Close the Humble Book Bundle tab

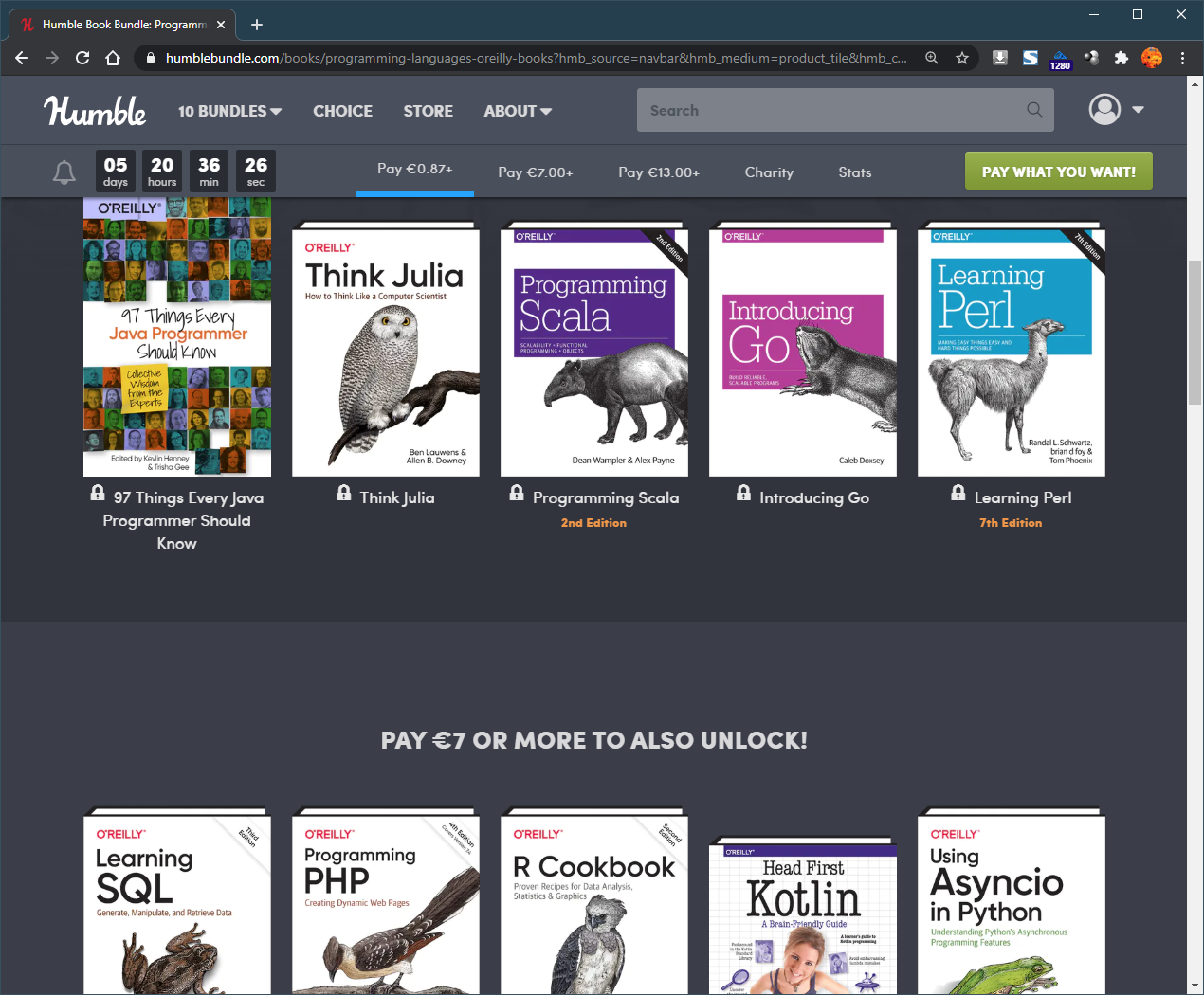[x=221, y=25]
